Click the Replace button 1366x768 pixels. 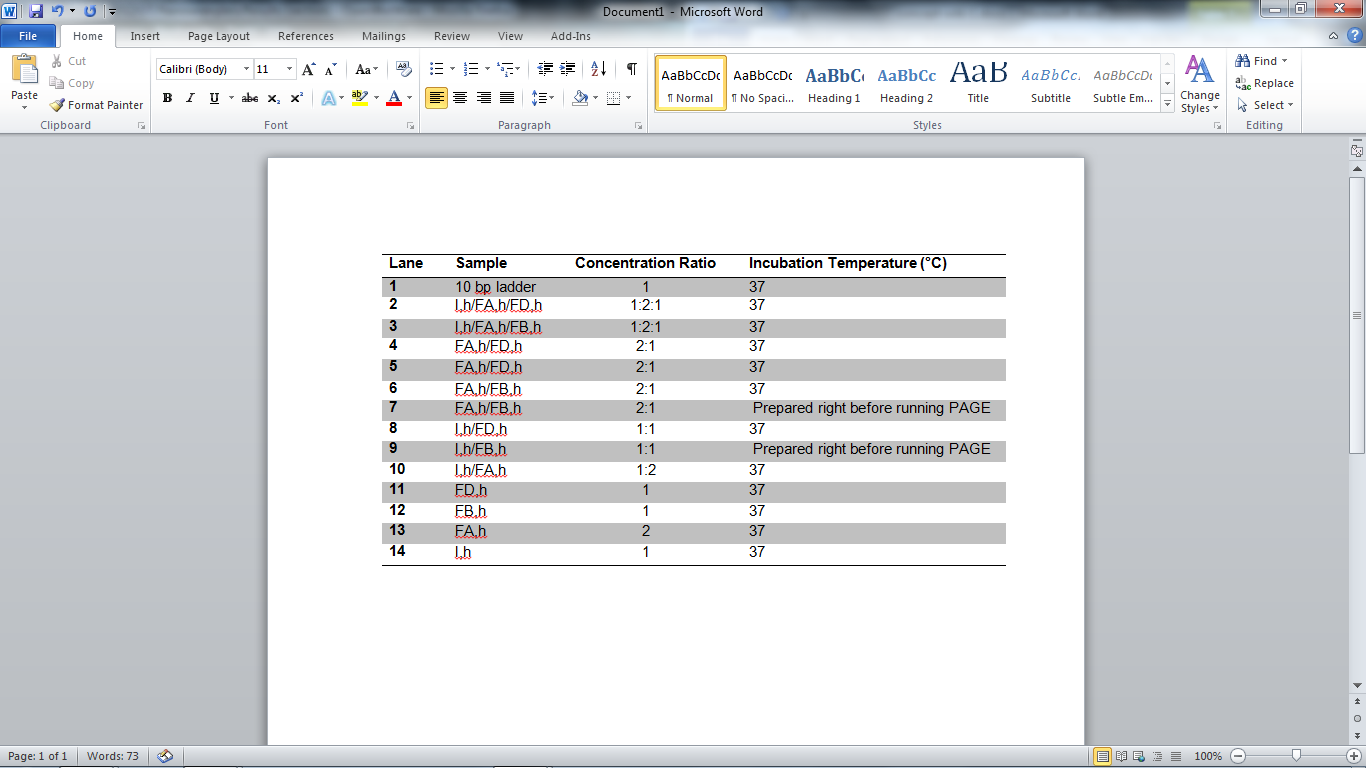(x=1264, y=83)
